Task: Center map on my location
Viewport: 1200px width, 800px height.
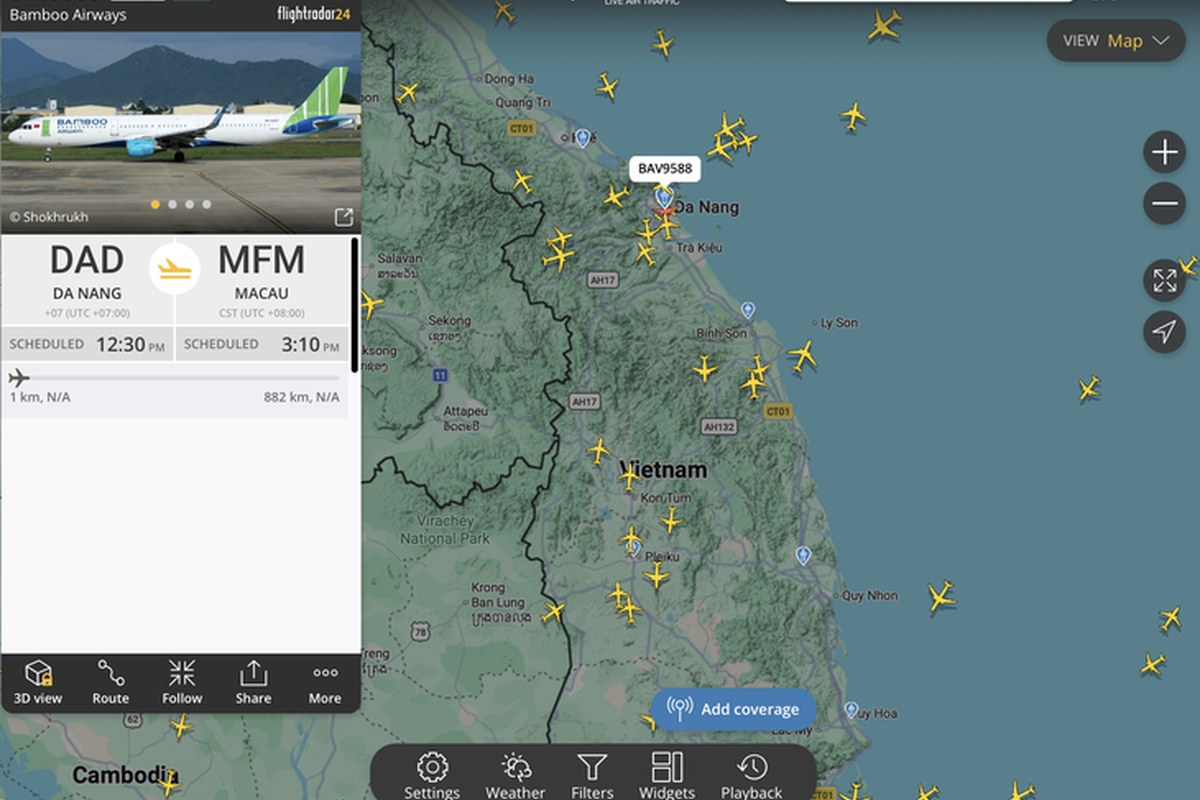Action: coord(1165,331)
